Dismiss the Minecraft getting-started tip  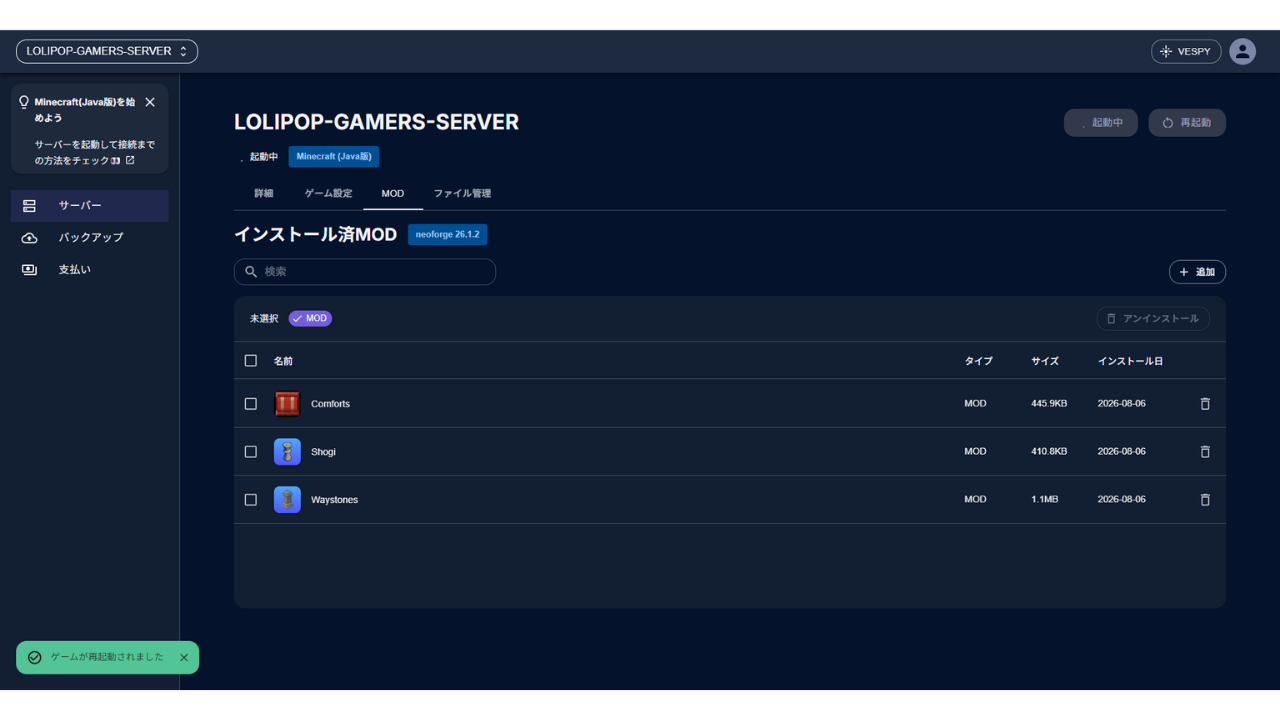point(150,102)
